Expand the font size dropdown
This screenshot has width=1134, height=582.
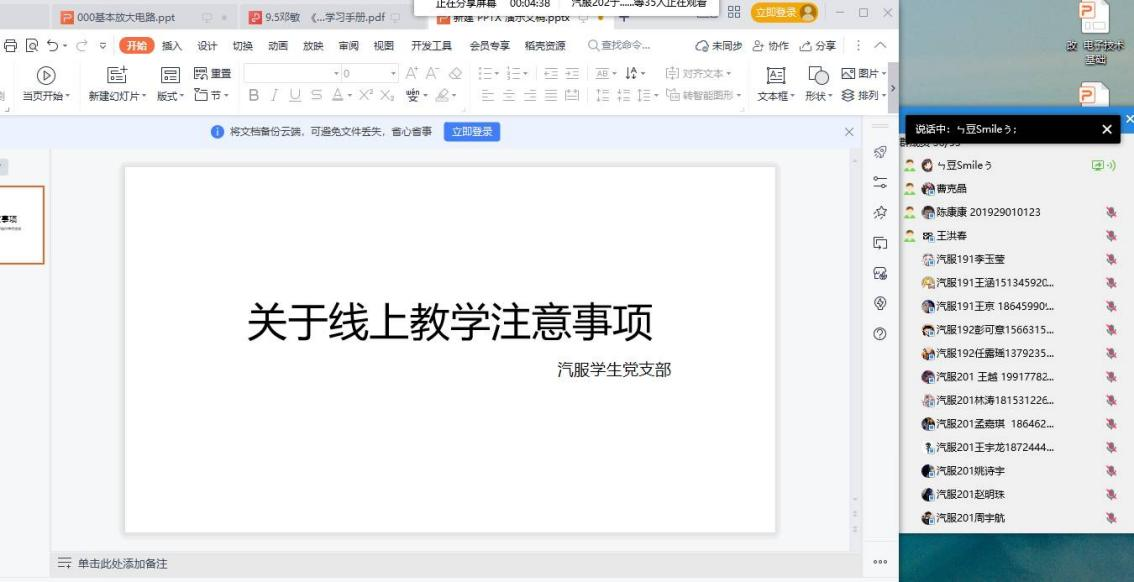tap(394, 74)
